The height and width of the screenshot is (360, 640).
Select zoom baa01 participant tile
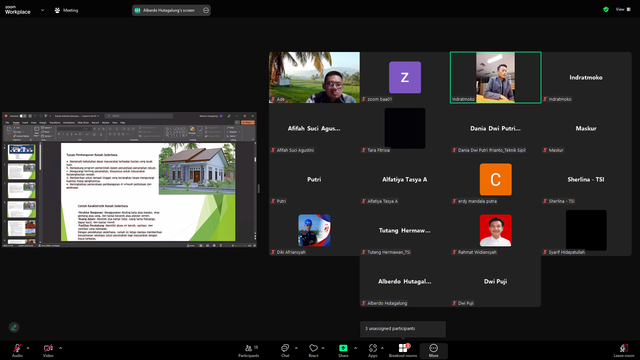pyautogui.click(x=405, y=77)
